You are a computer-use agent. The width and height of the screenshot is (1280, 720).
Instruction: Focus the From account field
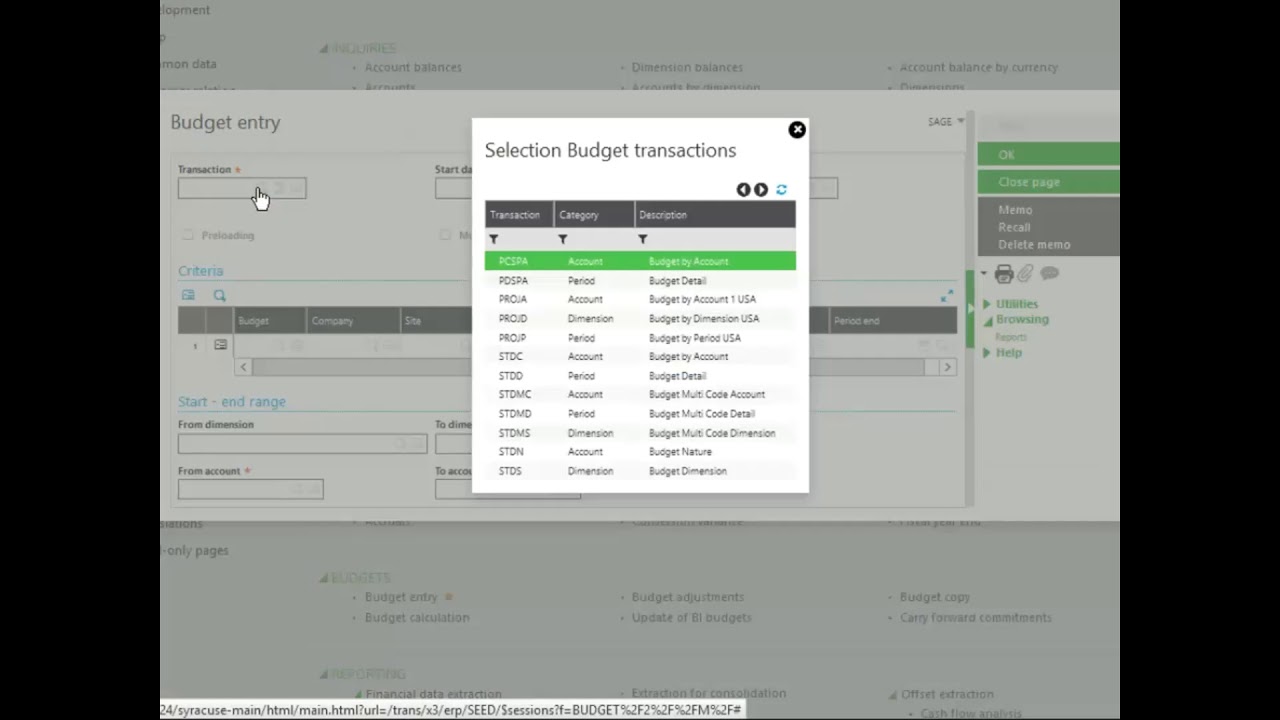pyautogui.click(x=250, y=490)
